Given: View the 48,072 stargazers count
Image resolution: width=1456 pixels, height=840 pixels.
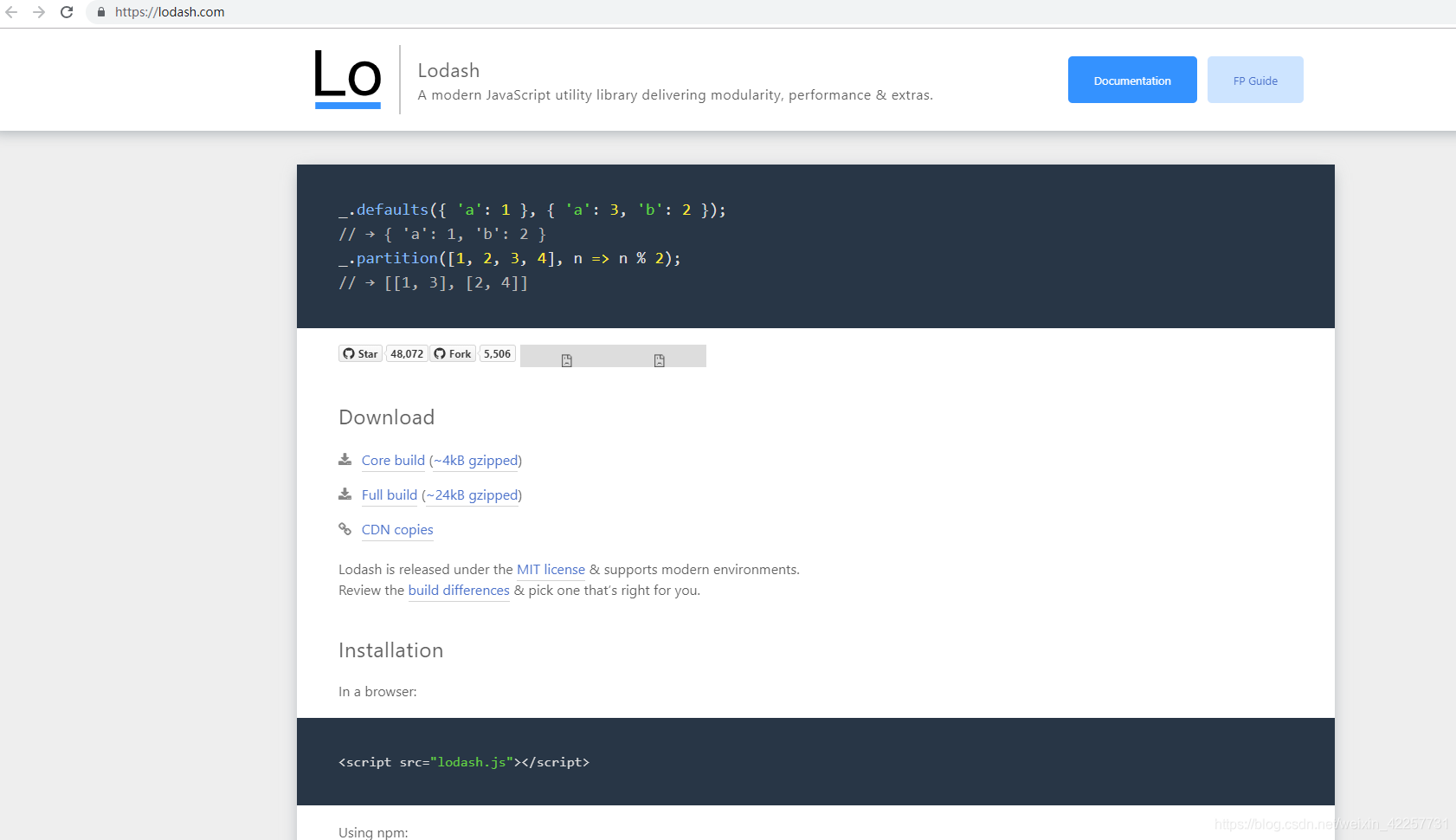Looking at the screenshot, I should [x=407, y=353].
